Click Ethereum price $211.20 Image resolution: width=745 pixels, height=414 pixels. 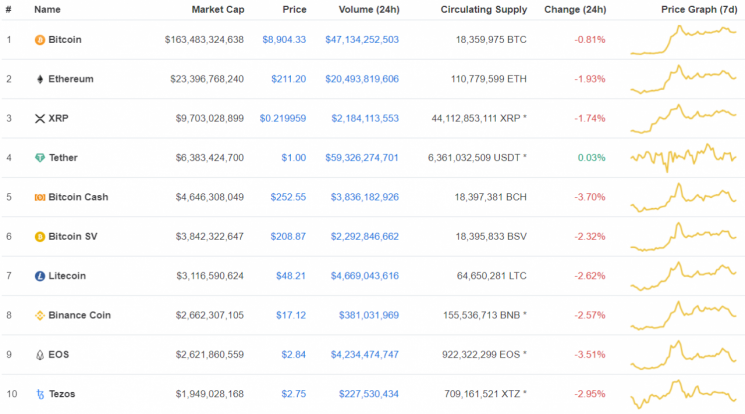288,79
